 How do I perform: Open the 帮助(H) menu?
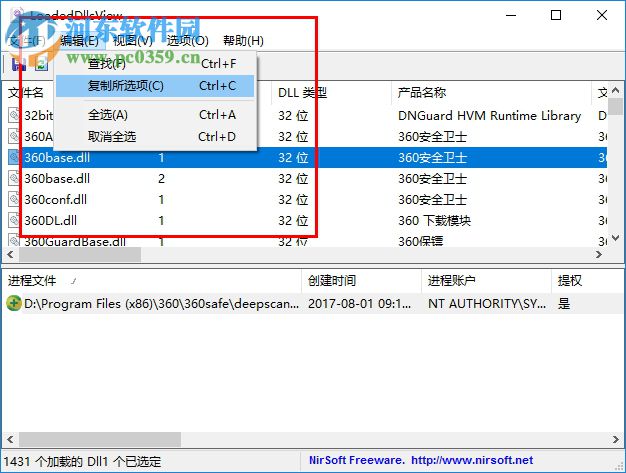pos(243,40)
